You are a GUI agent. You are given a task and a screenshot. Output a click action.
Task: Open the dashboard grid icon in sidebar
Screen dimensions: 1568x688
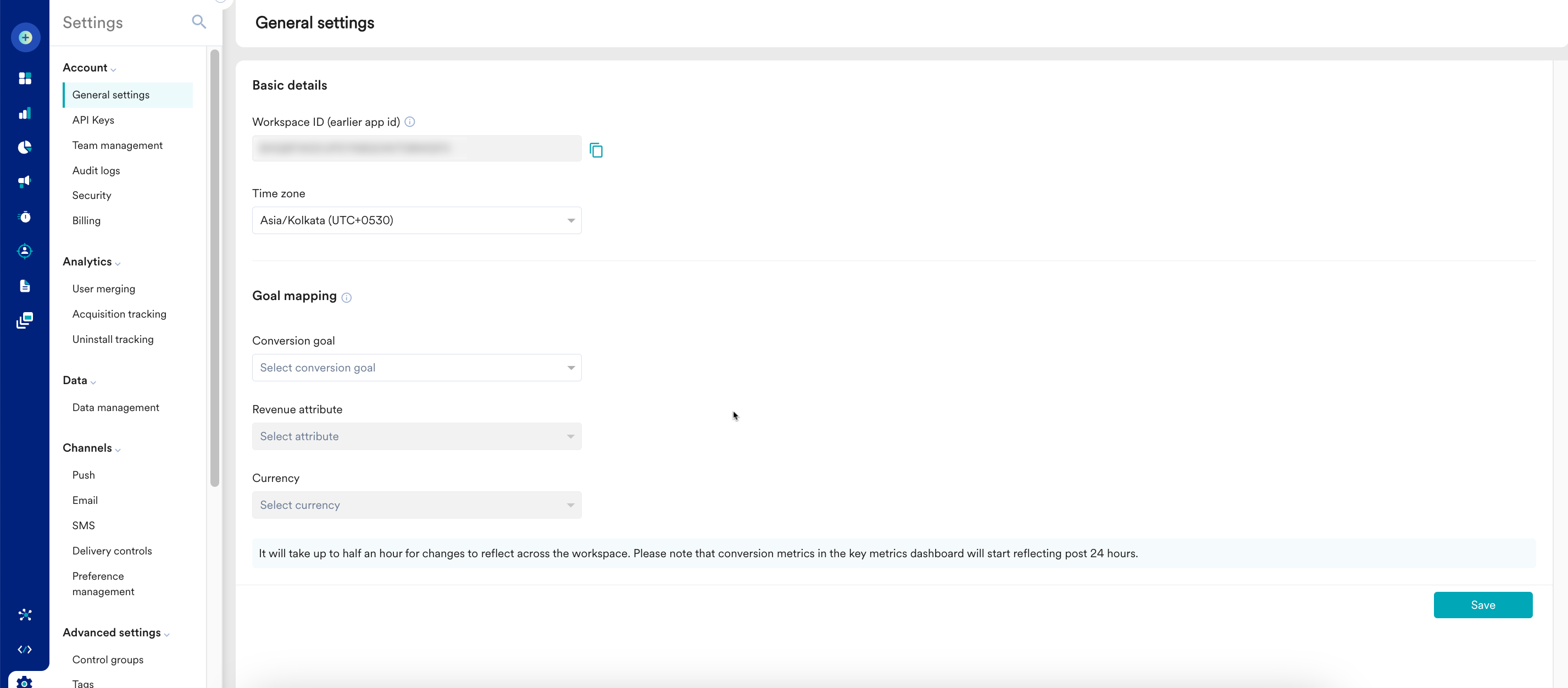point(25,79)
